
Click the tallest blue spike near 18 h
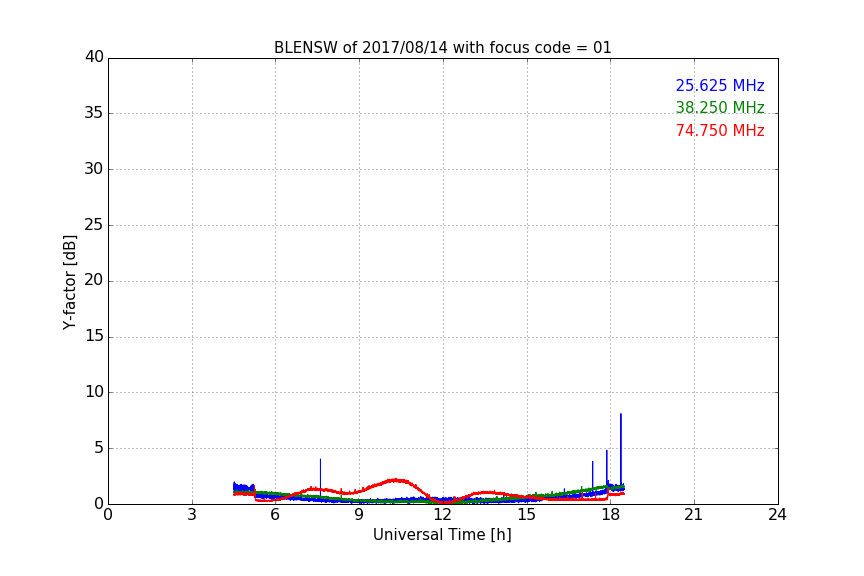pos(621,449)
